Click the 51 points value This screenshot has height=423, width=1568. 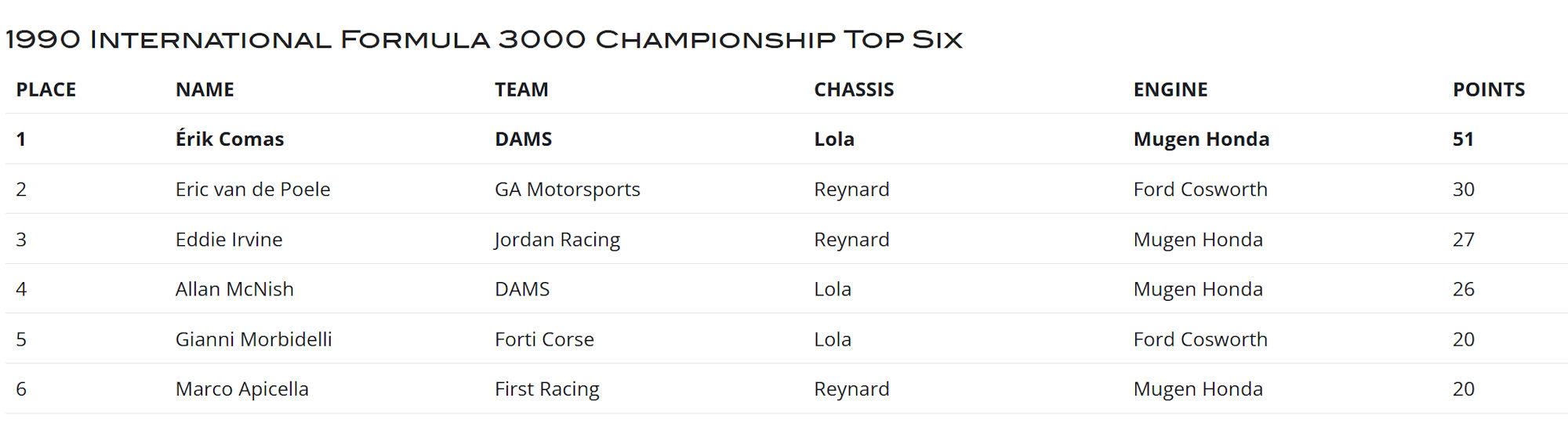pos(1463,139)
